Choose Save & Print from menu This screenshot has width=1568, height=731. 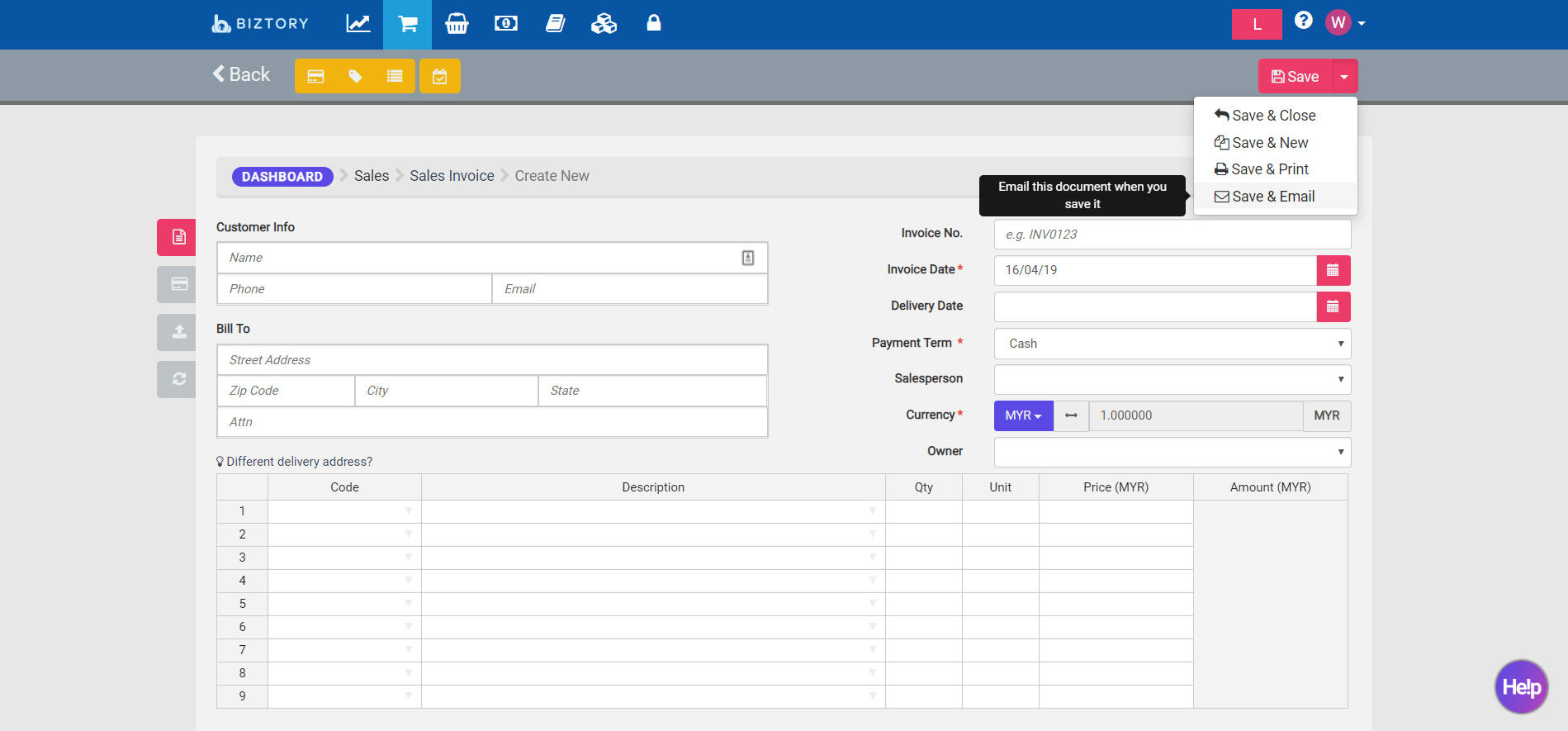pyautogui.click(x=1275, y=169)
